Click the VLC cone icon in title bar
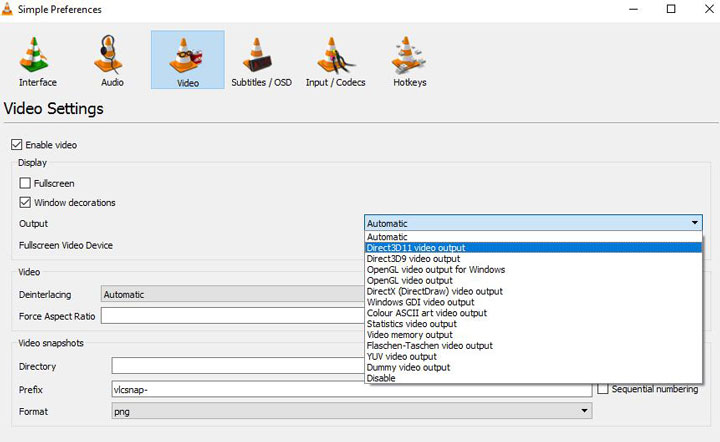 pos(7,9)
